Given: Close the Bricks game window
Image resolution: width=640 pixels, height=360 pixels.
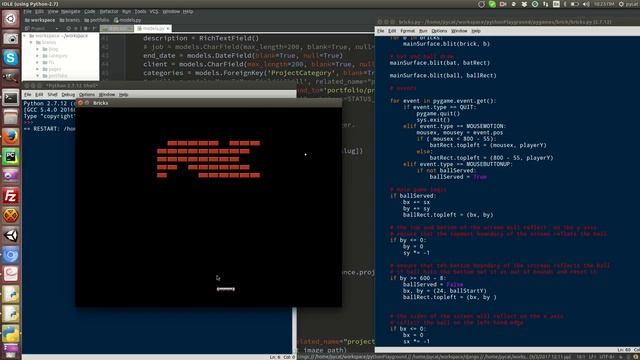Looking at the screenshot, I should tap(80, 103).
